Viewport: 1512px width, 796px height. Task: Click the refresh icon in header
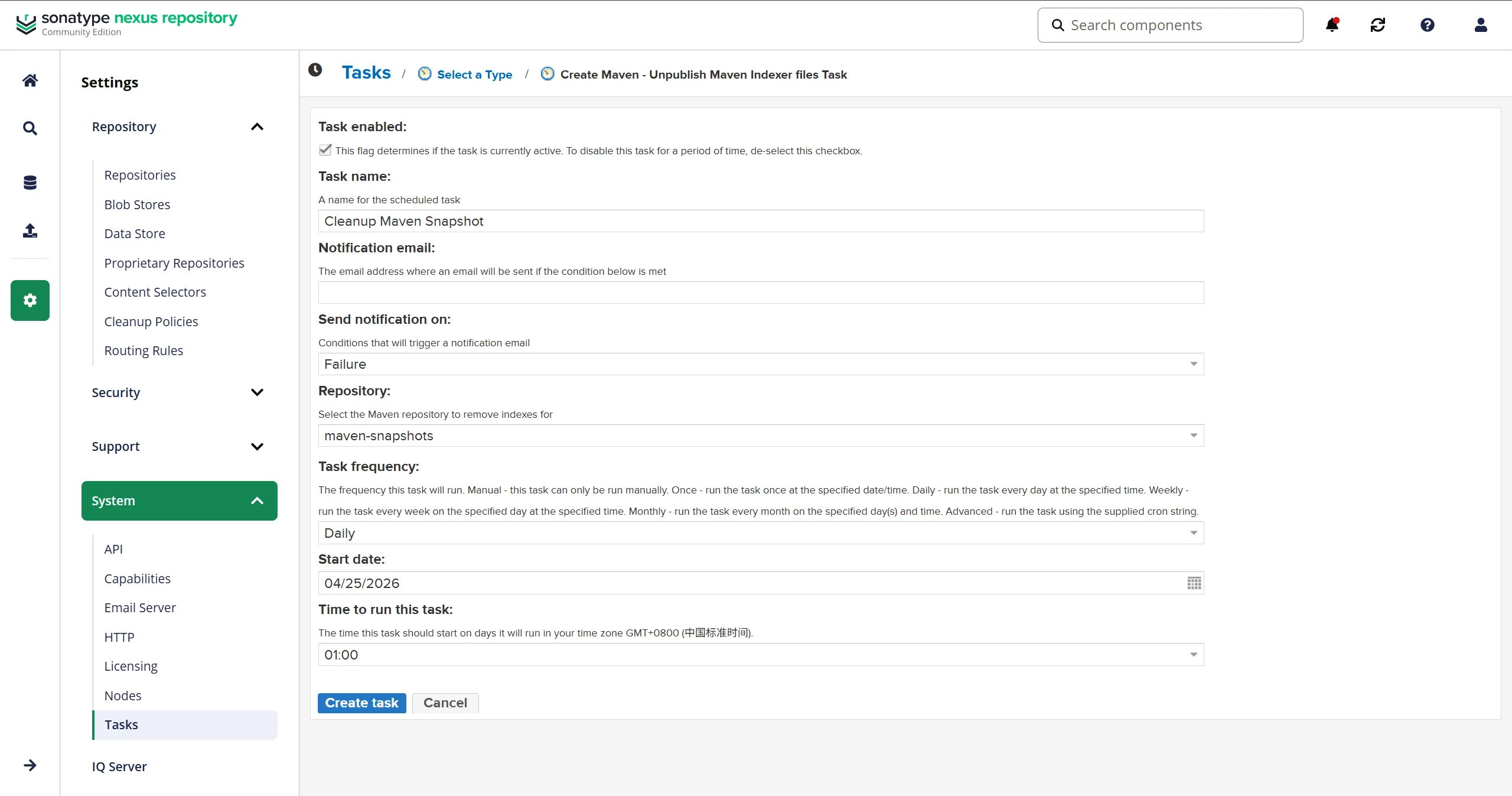[x=1378, y=25]
